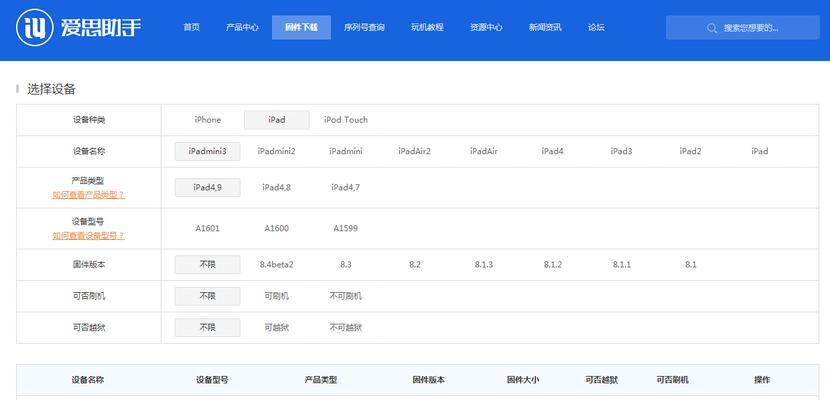Filter firmware version 8.2
The image size is (830, 400).
[x=414, y=265]
